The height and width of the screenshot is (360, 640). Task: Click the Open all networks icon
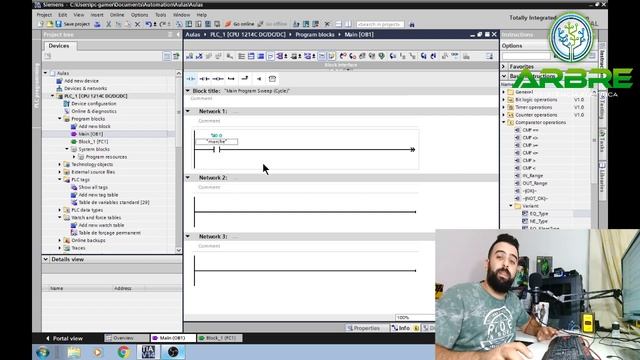tap(251, 56)
